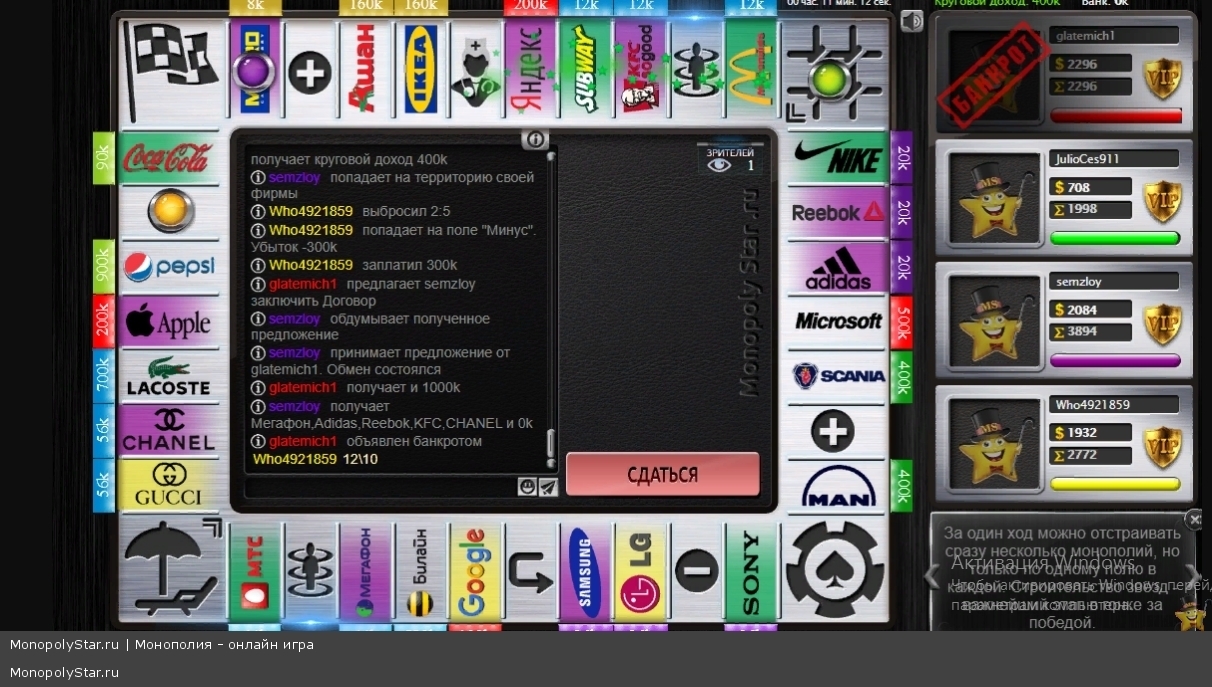Click the beach umbrella vacation corner
Image resolution: width=1212 pixels, height=687 pixels.
pyautogui.click(x=170, y=570)
